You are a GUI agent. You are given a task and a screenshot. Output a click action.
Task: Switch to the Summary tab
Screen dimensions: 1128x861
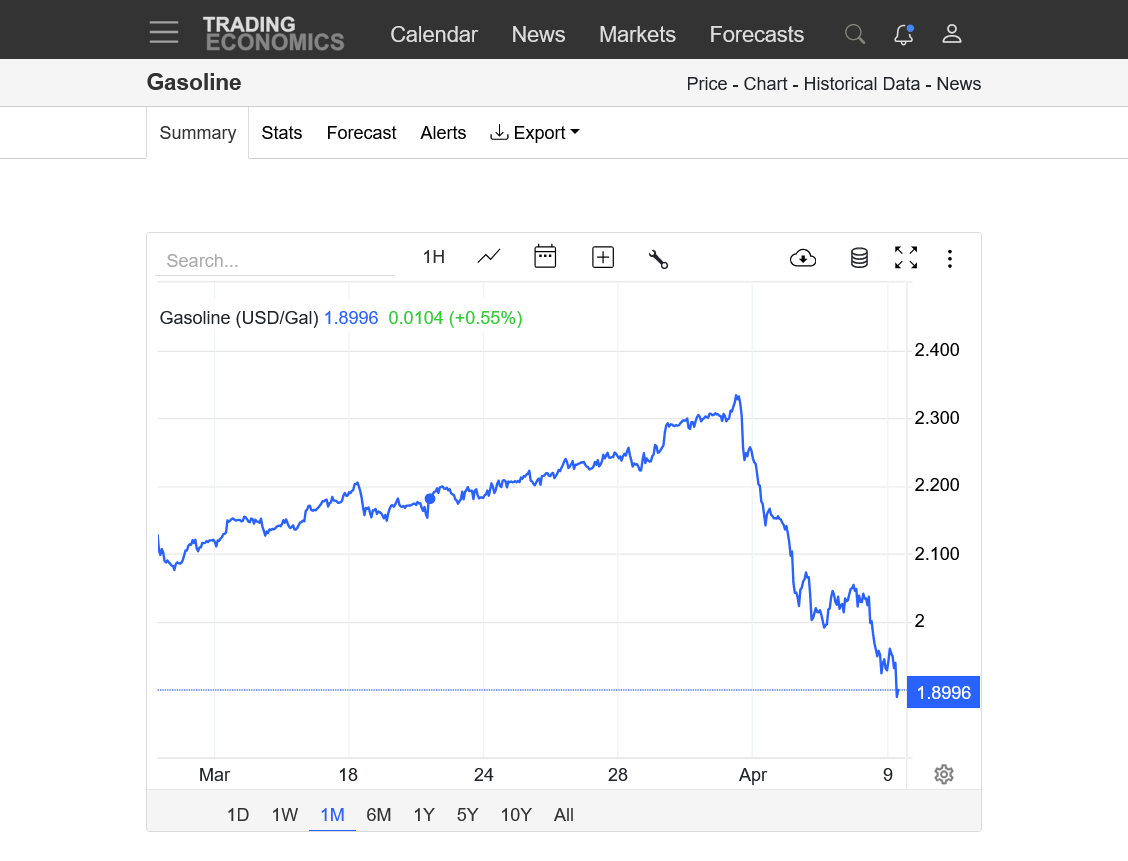[x=198, y=133]
